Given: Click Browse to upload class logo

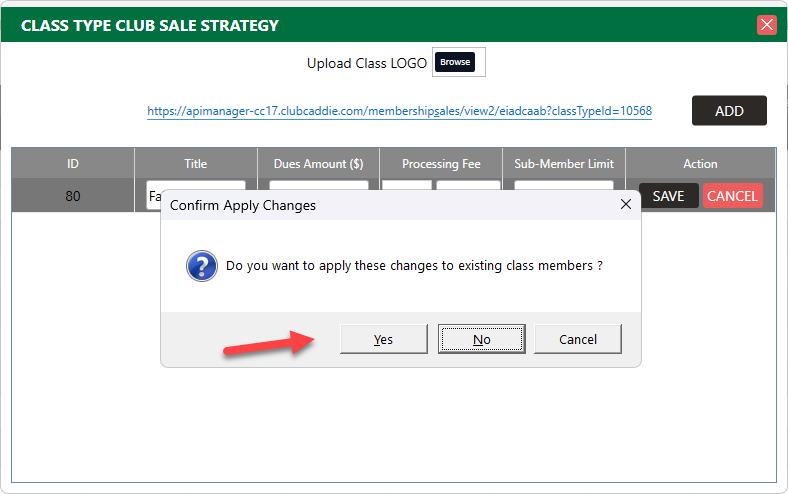Looking at the screenshot, I should [x=455, y=62].
